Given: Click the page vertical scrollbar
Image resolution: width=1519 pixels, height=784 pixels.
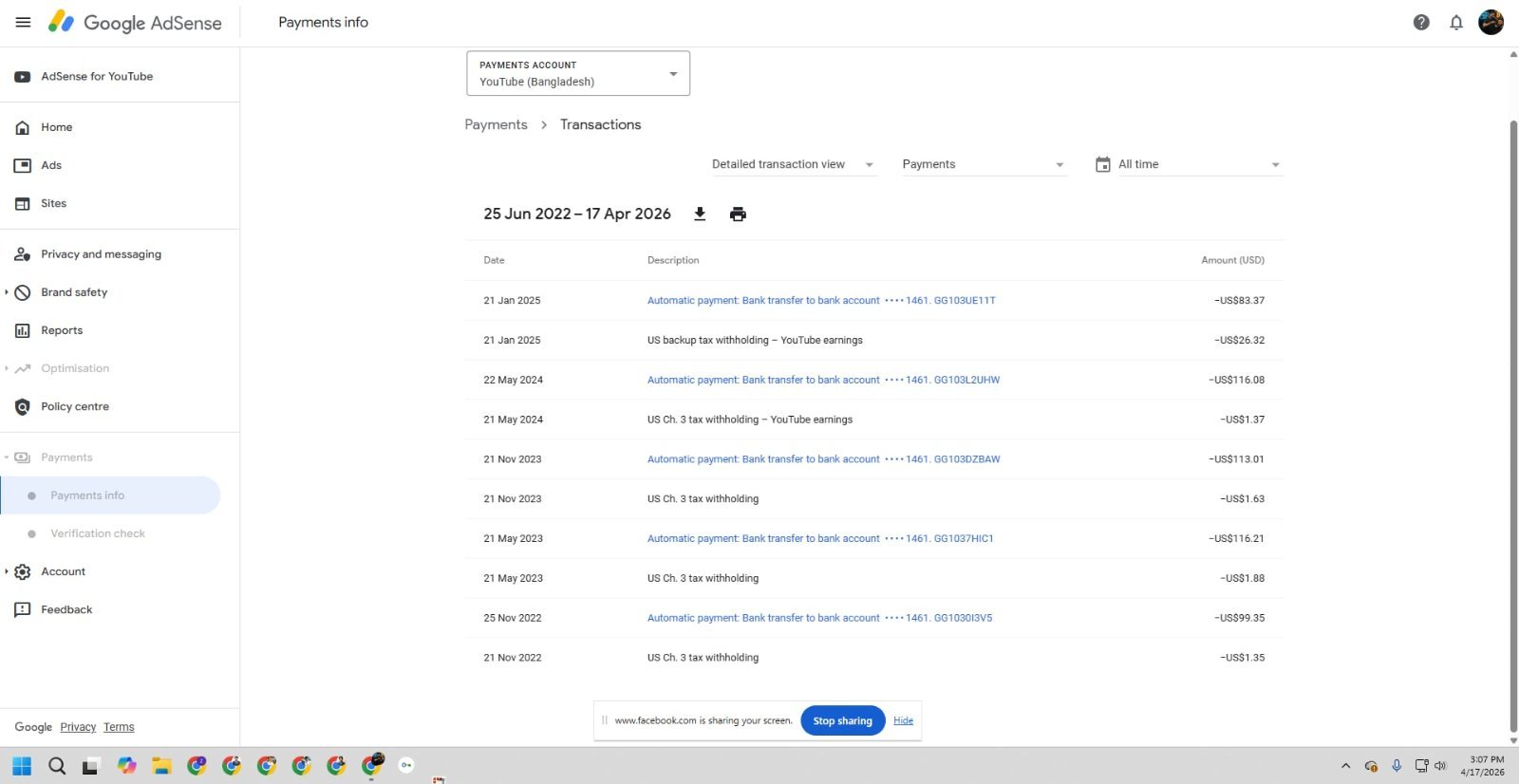Looking at the screenshot, I should [1513, 425].
